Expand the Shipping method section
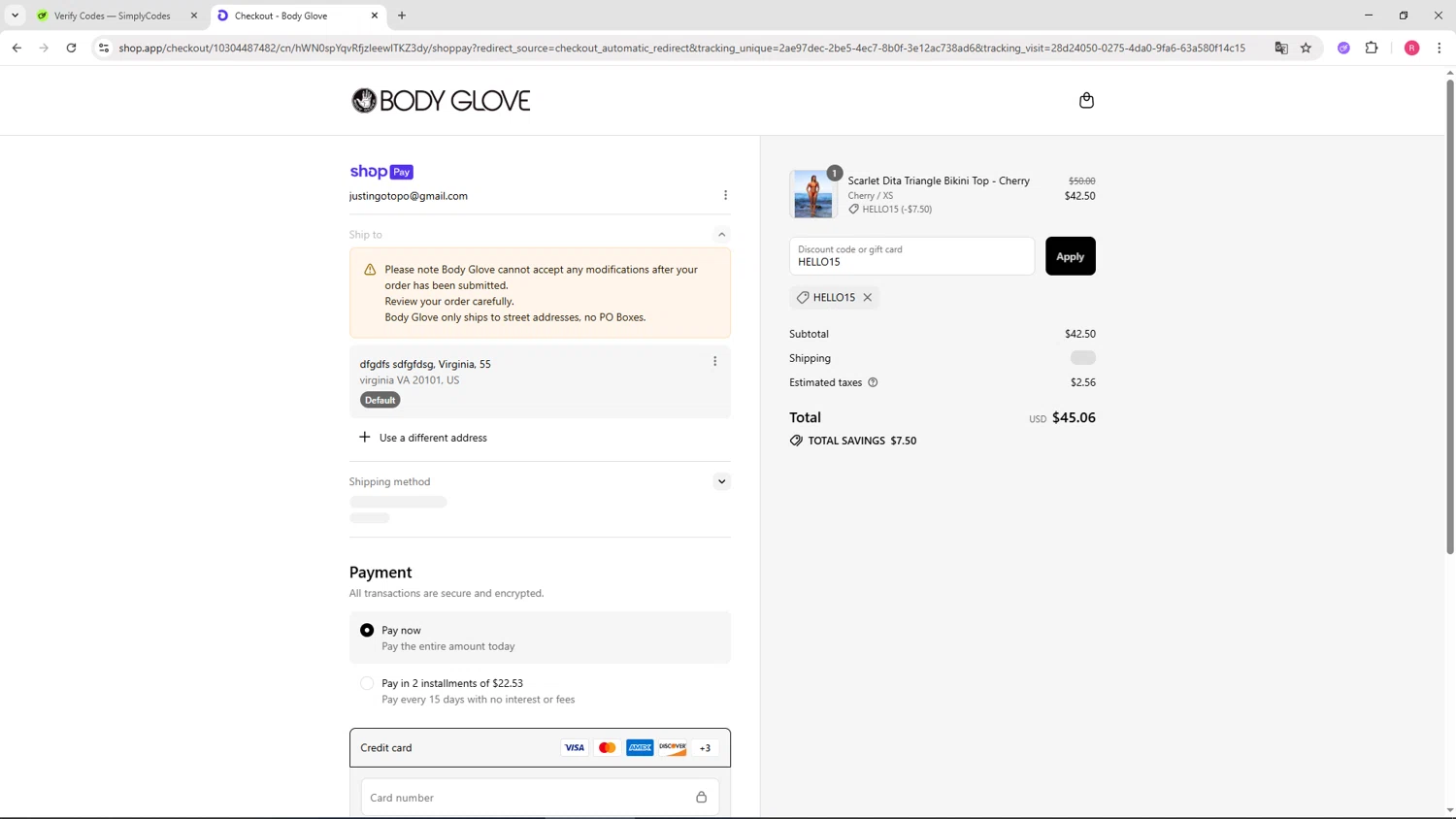Viewport: 1456px width, 819px height. 721,481
